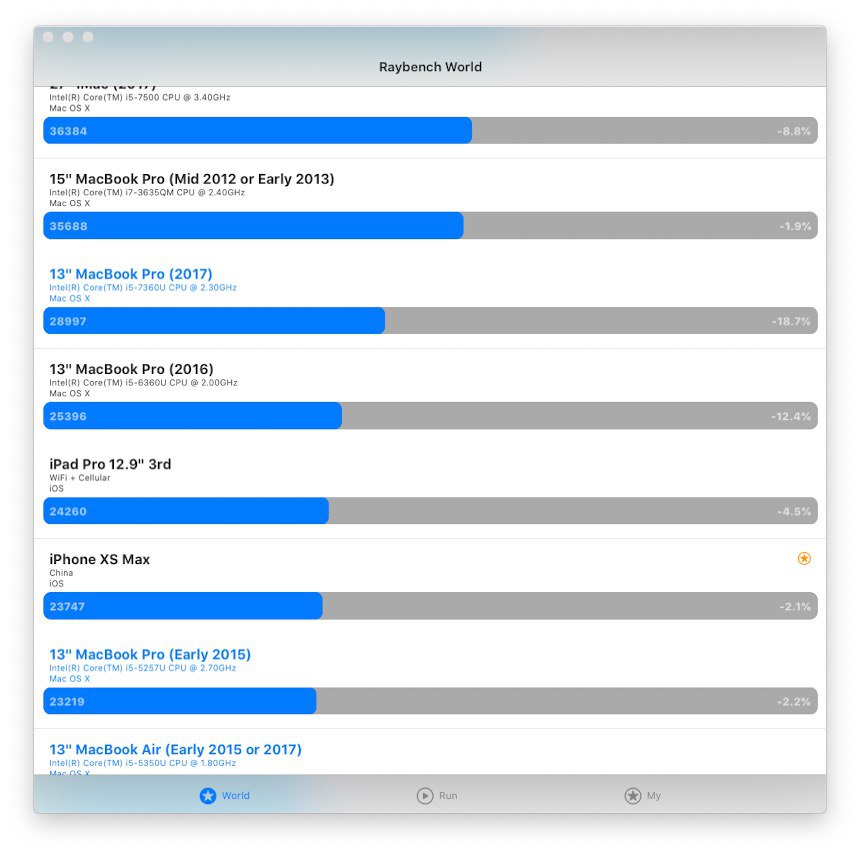Open 13" MacBook Air (Early 2015 or 2017) link
Image resolution: width=860 pixels, height=855 pixels.
[176, 749]
